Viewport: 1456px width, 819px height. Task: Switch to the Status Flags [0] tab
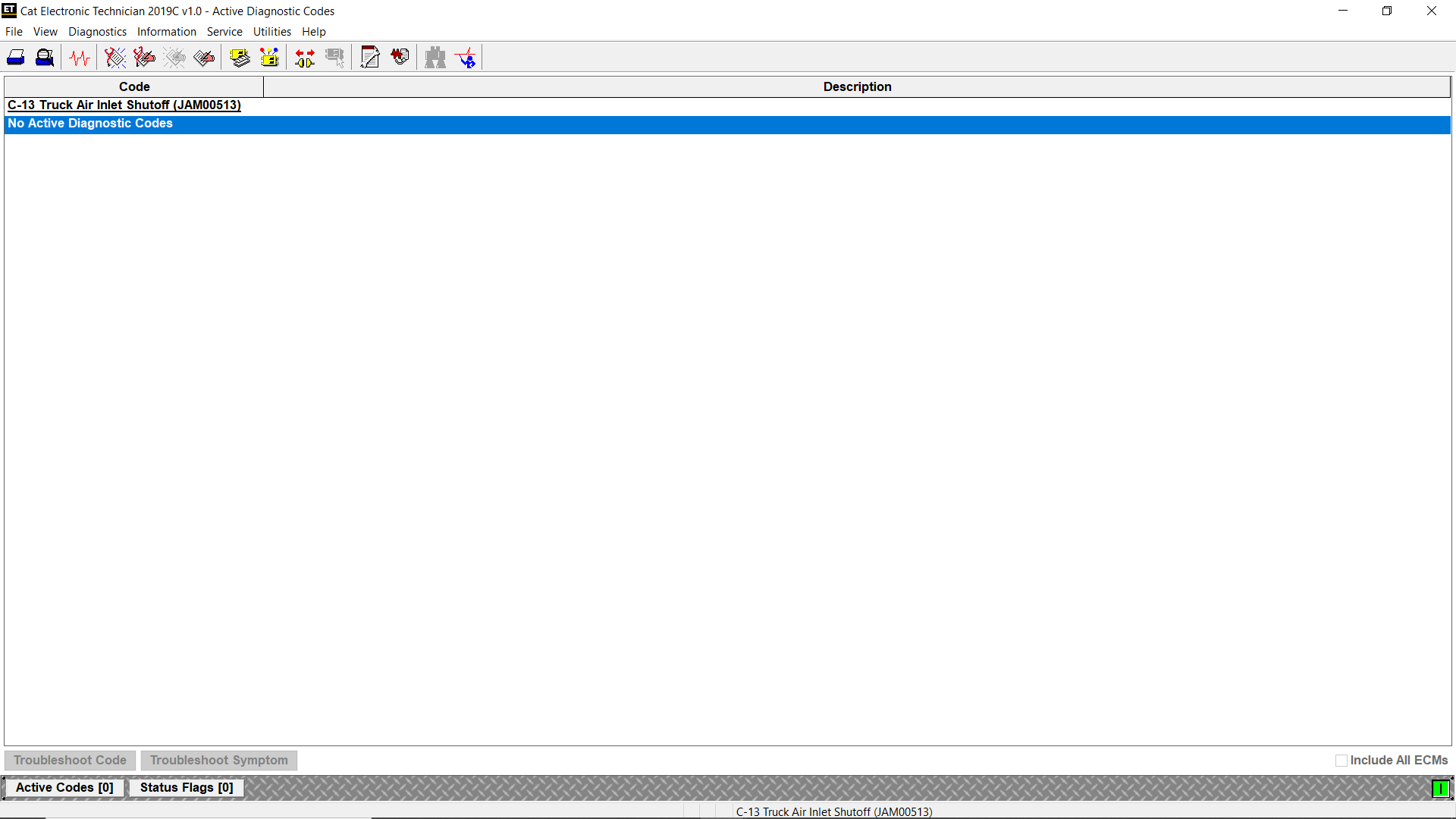coord(187,788)
